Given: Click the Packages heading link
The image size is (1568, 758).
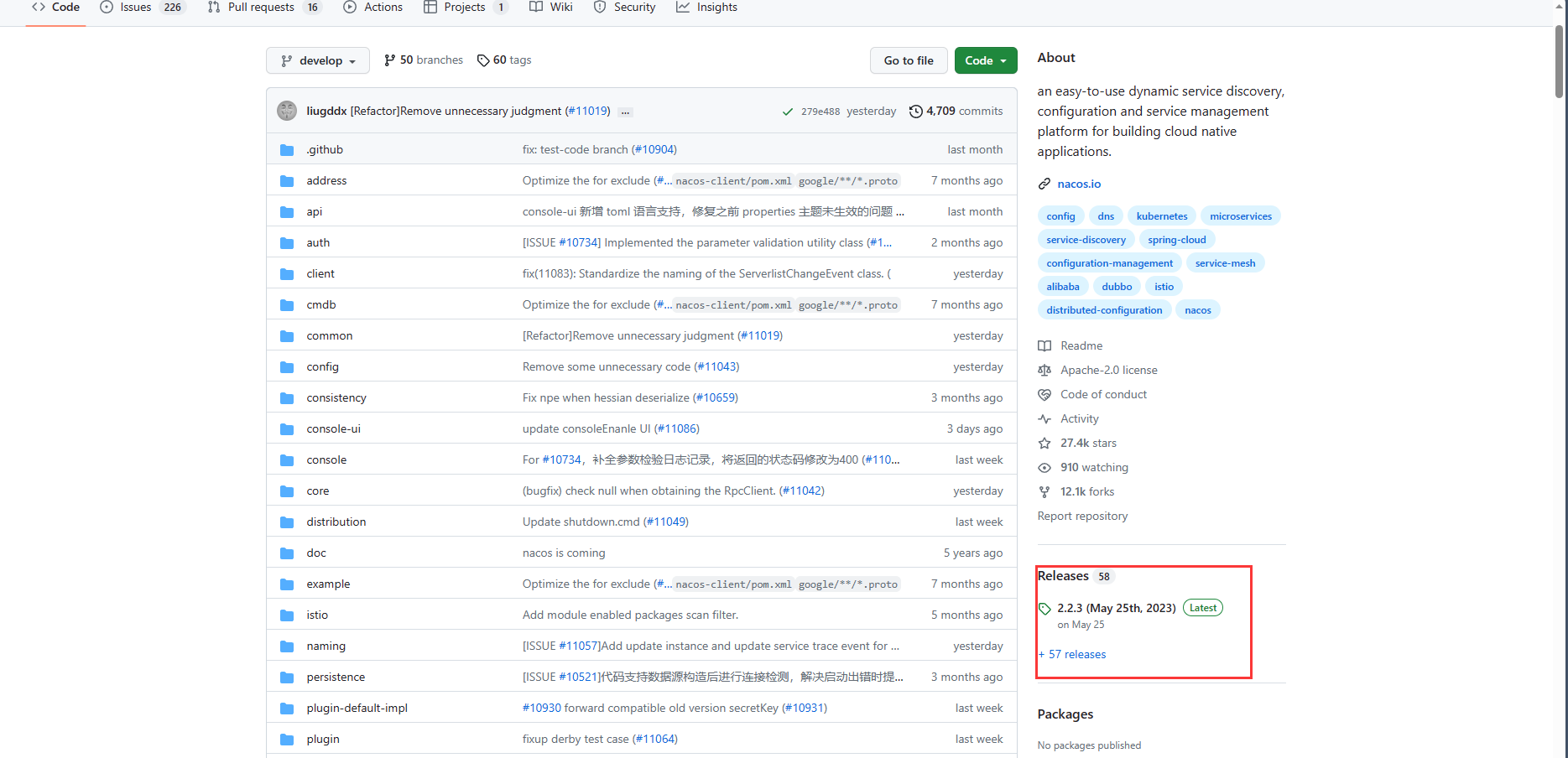Looking at the screenshot, I should (x=1065, y=714).
